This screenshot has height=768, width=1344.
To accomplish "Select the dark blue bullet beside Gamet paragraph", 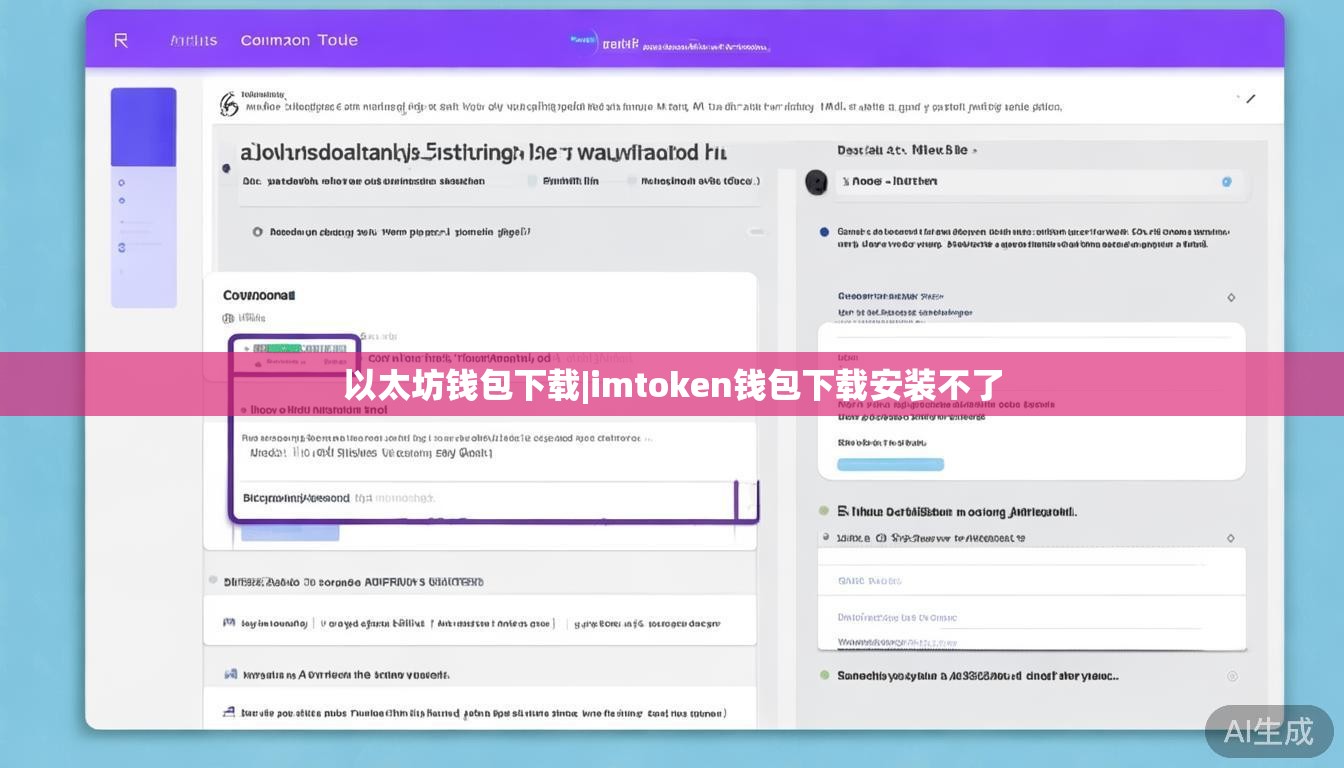I will pyautogui.click(x=824, y=232).
